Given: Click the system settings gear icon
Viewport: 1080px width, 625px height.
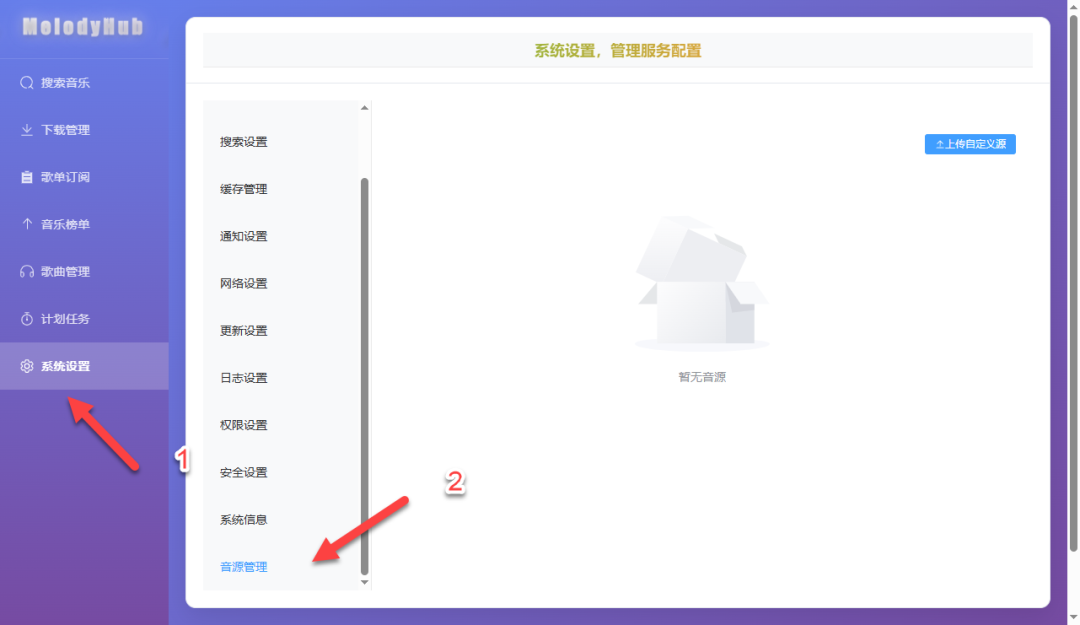Looking at the screenshot, I should (x=27, y=366).
